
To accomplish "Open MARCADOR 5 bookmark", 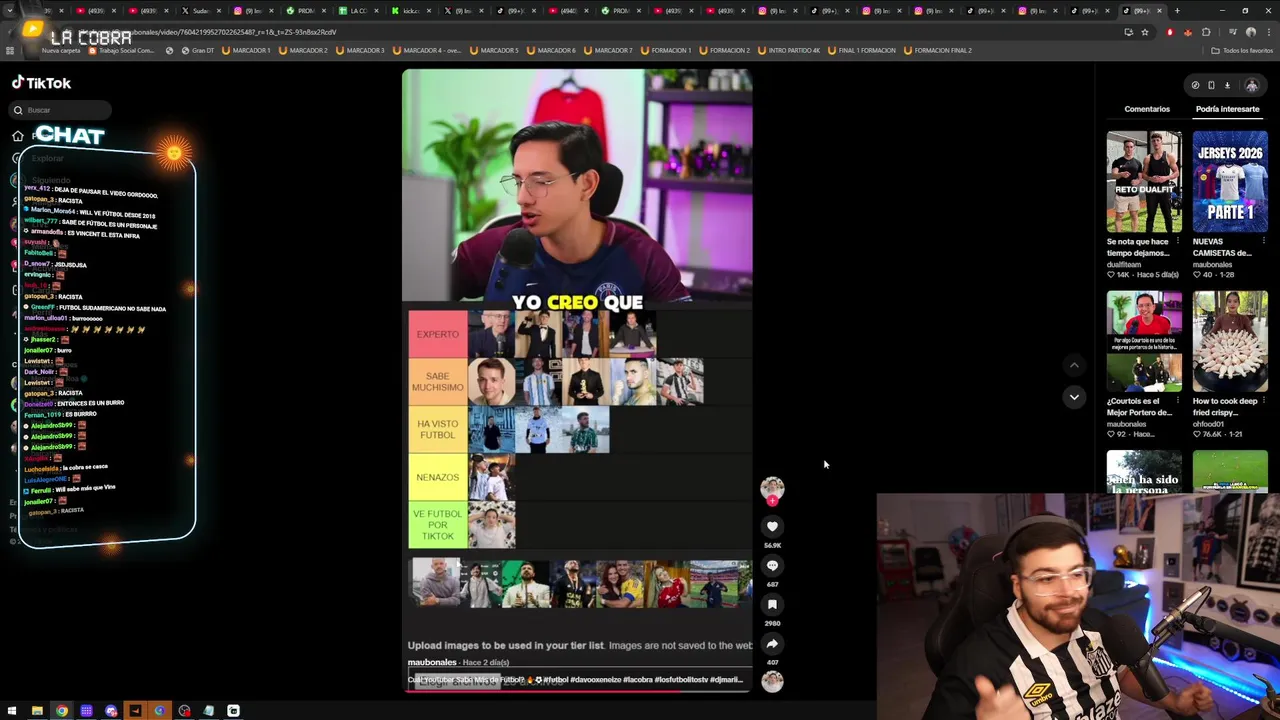I will tap(494, 50).
